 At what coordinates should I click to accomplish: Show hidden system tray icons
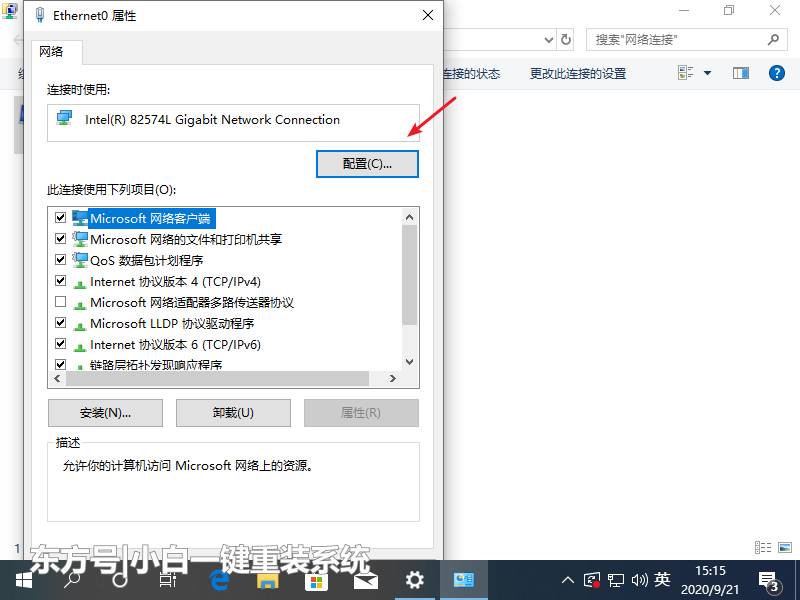[568, 580]
